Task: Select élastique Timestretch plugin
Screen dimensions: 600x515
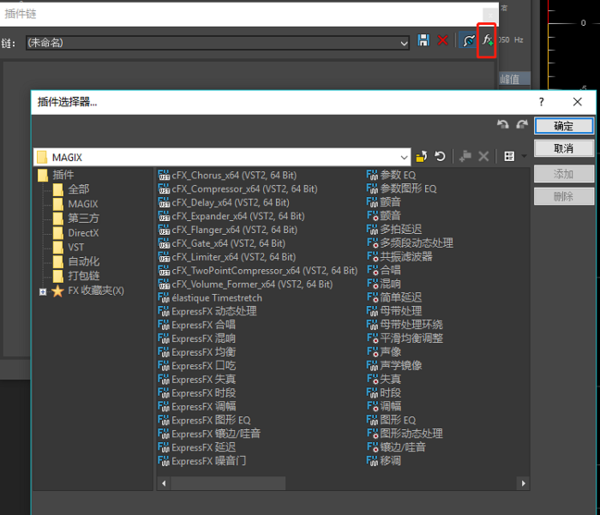Action: [x=210, y=298]
